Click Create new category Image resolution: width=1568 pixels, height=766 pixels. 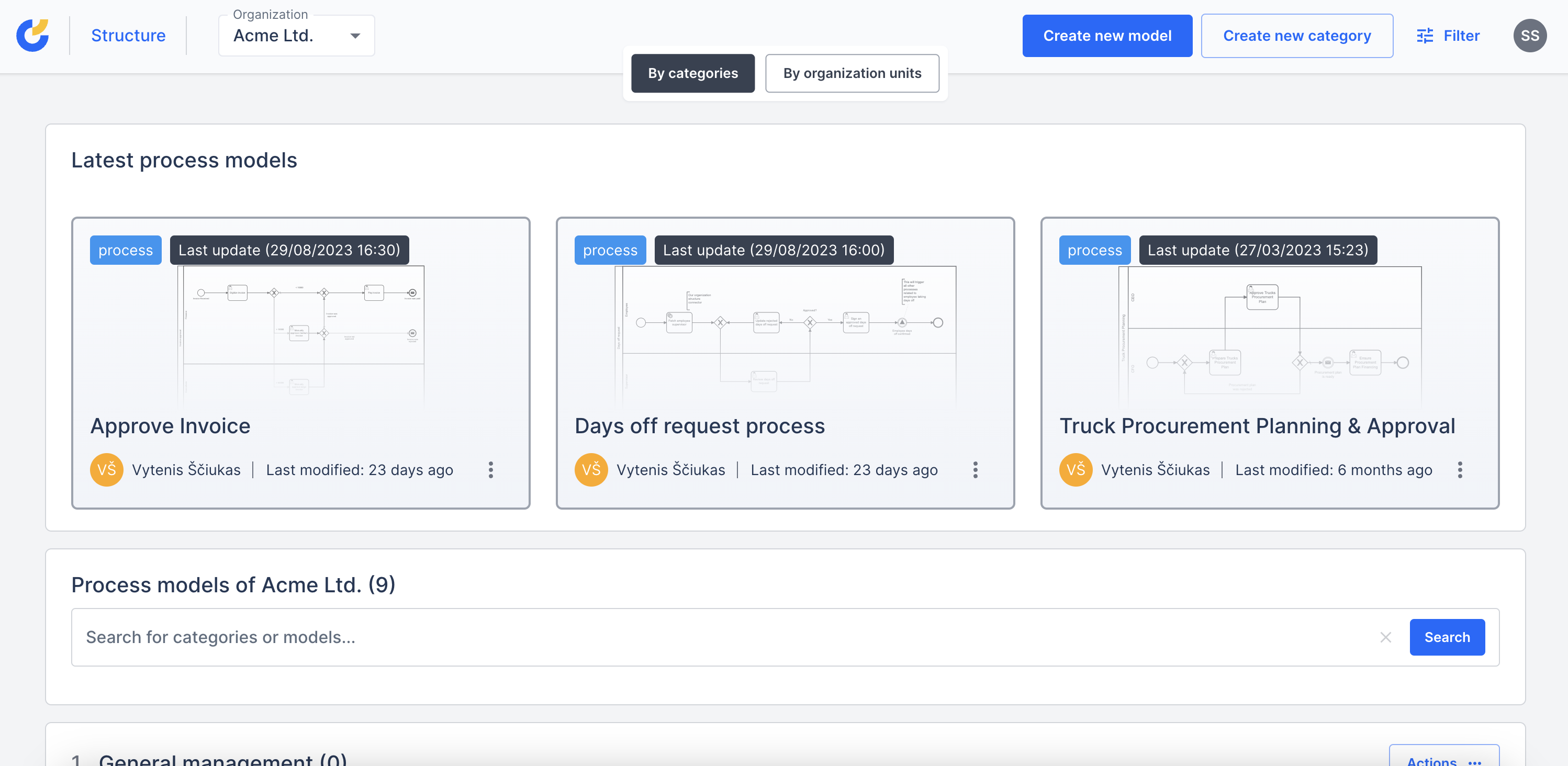click(x=1296, y=35)
